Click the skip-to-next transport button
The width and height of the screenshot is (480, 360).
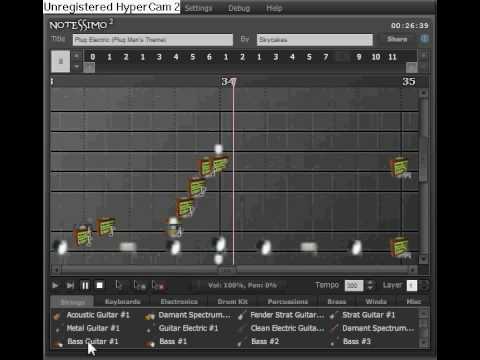click(x=70, y=285)
